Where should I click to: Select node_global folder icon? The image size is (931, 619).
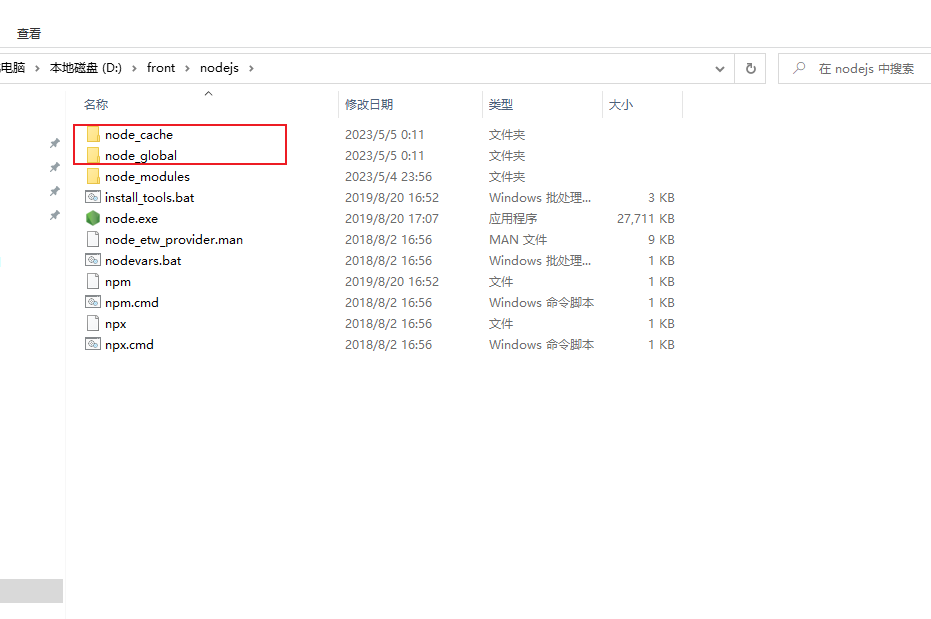click(x=93, y=155)
